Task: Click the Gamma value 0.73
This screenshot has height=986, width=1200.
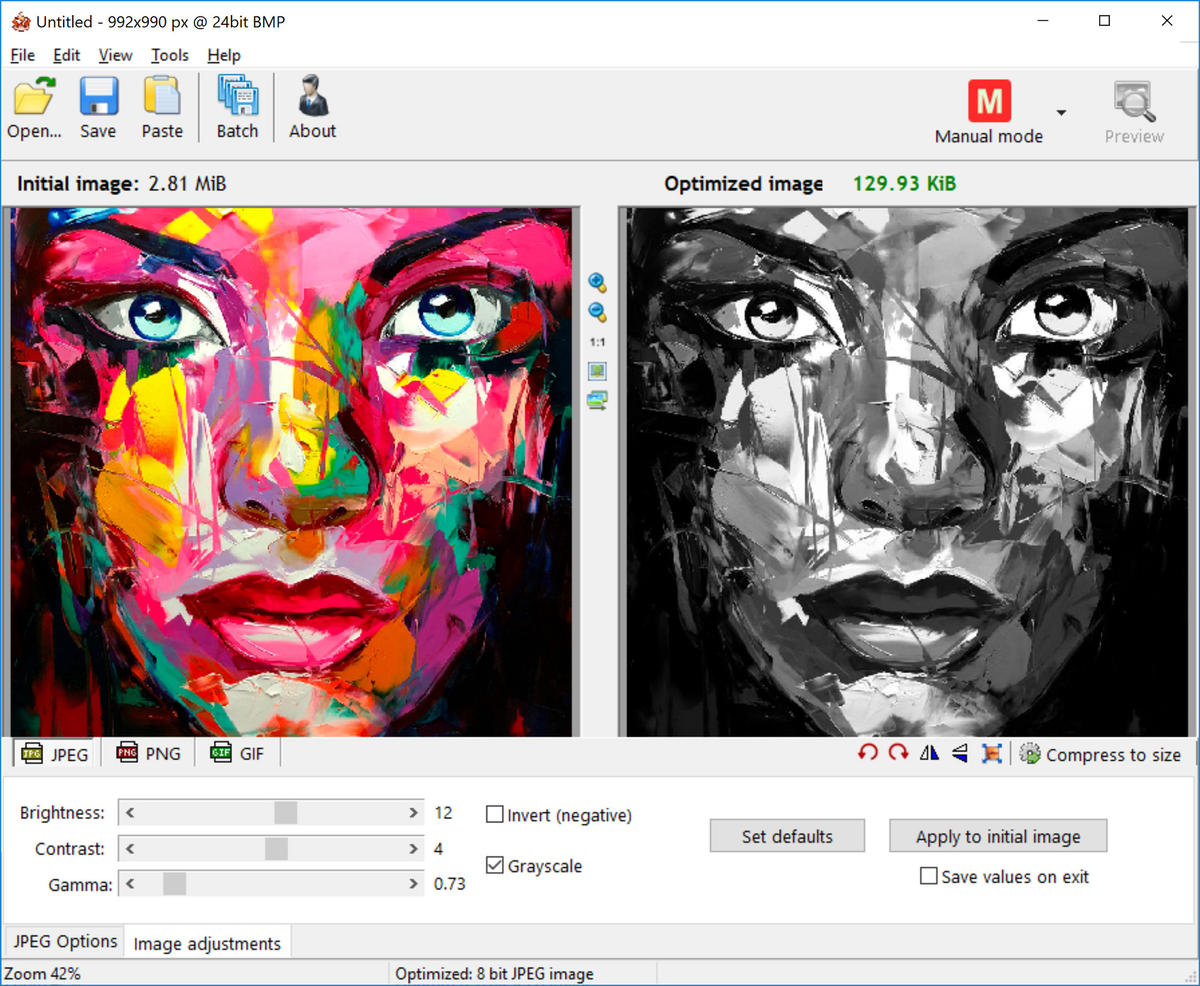Action: coord(449,884)
